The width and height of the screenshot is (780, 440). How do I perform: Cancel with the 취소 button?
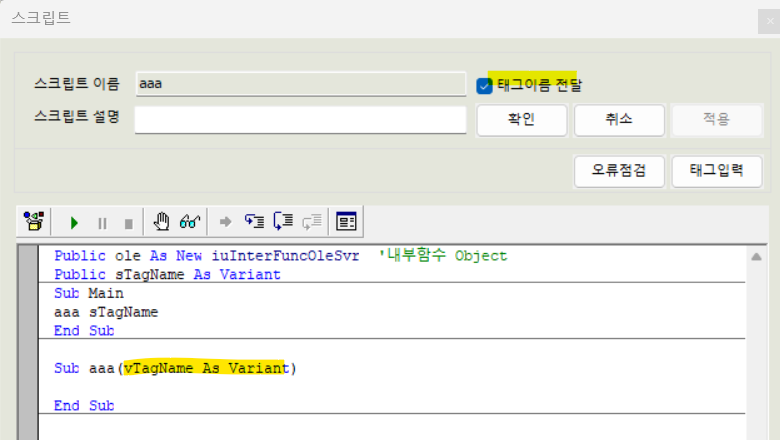(619, 120)
